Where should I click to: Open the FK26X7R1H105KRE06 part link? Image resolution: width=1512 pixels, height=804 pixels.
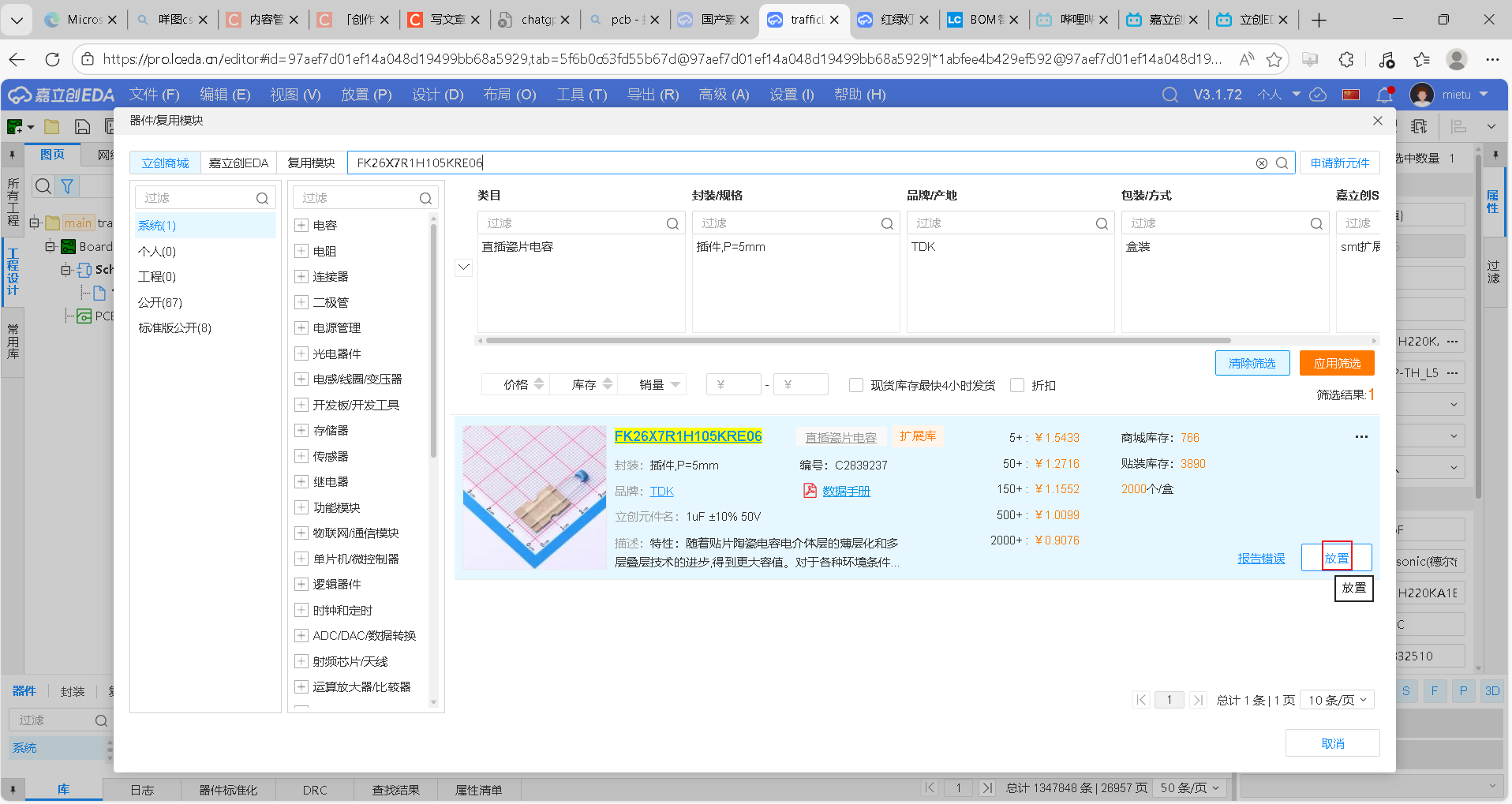coord(688,436)
